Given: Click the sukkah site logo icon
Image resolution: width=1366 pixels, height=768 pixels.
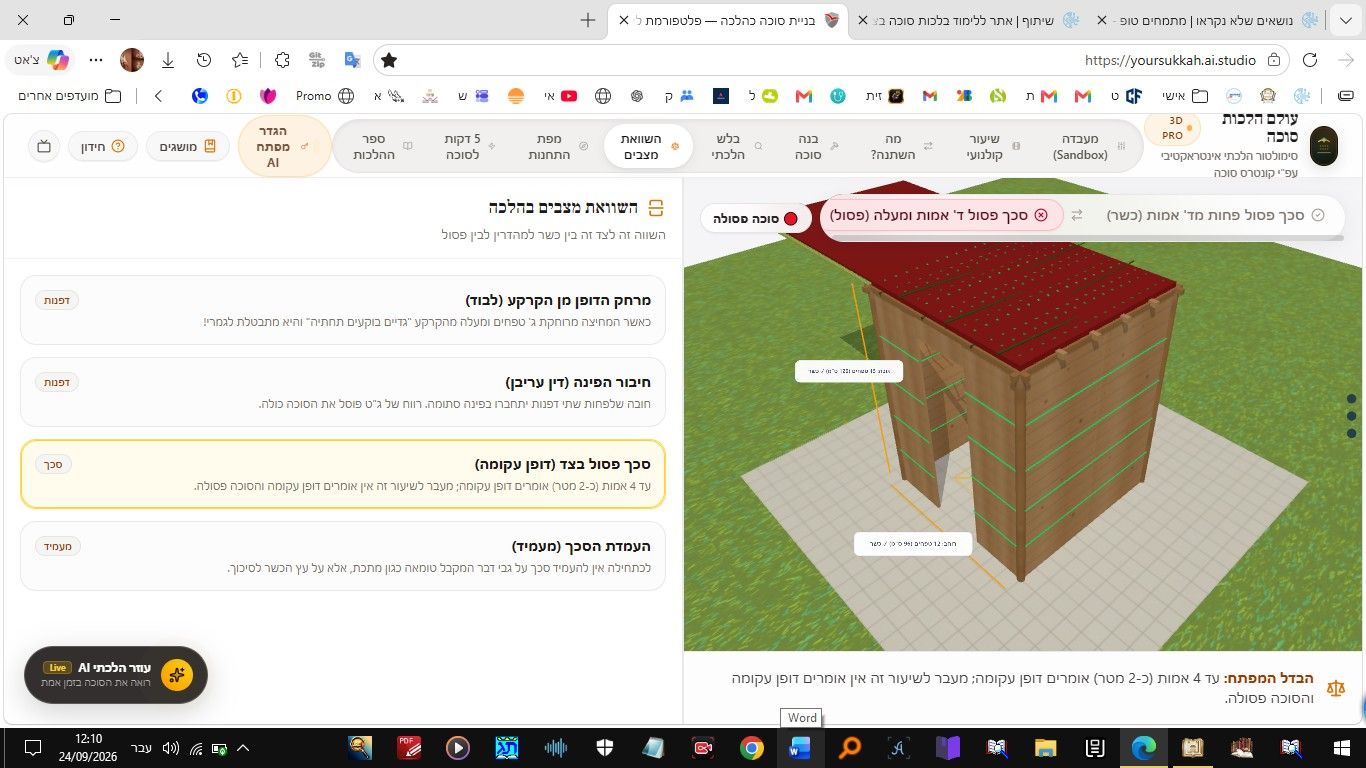Looking at the screenshot, I should (x=1324, y=146).
